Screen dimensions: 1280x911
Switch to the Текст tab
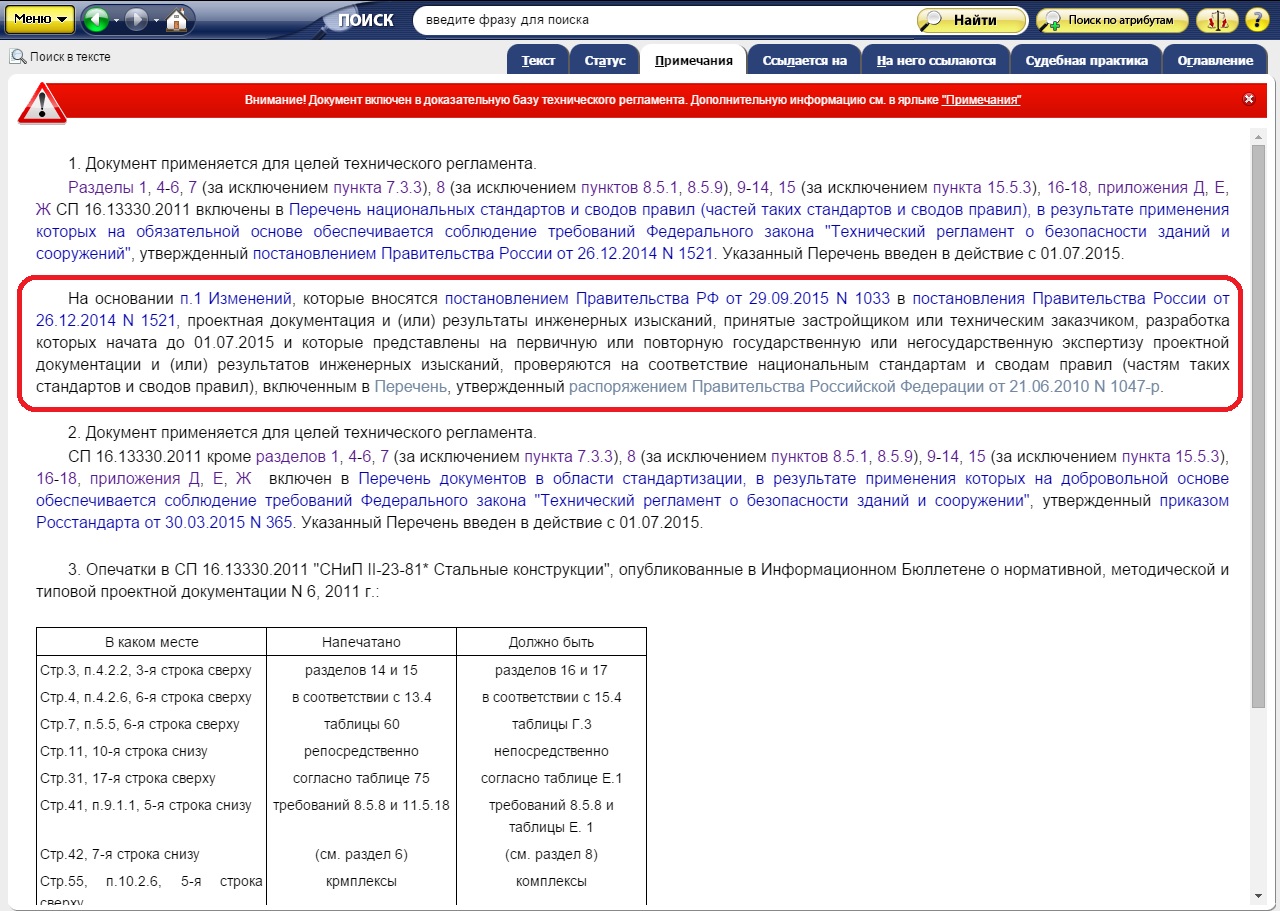pos(538,61)
